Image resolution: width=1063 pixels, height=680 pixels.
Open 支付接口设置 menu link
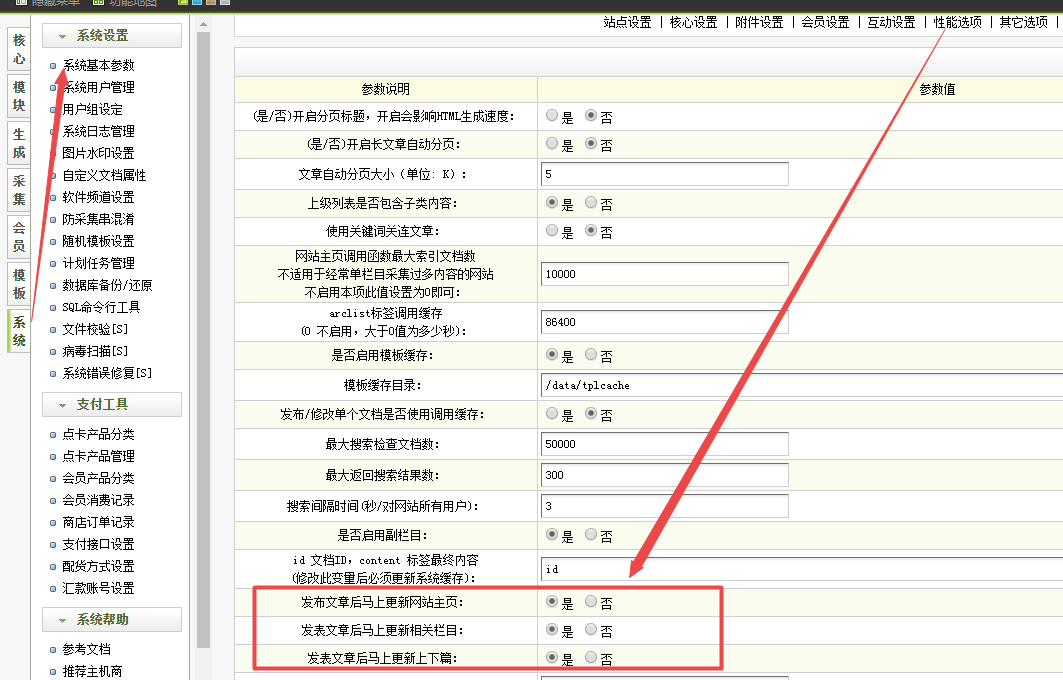pyautogui.click(x=98, y=544)
